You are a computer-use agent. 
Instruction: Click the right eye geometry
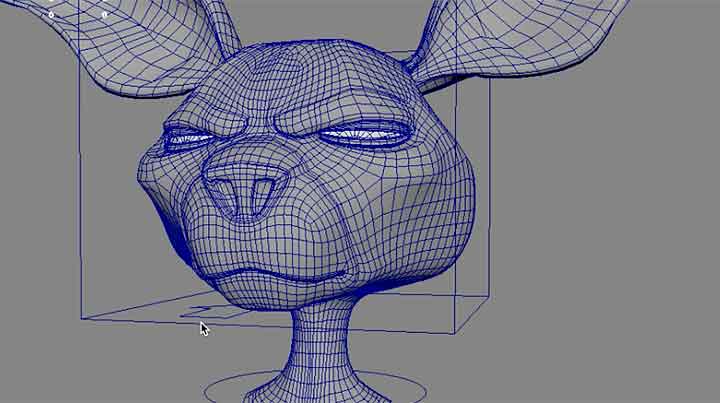click(x=366, y=133)
